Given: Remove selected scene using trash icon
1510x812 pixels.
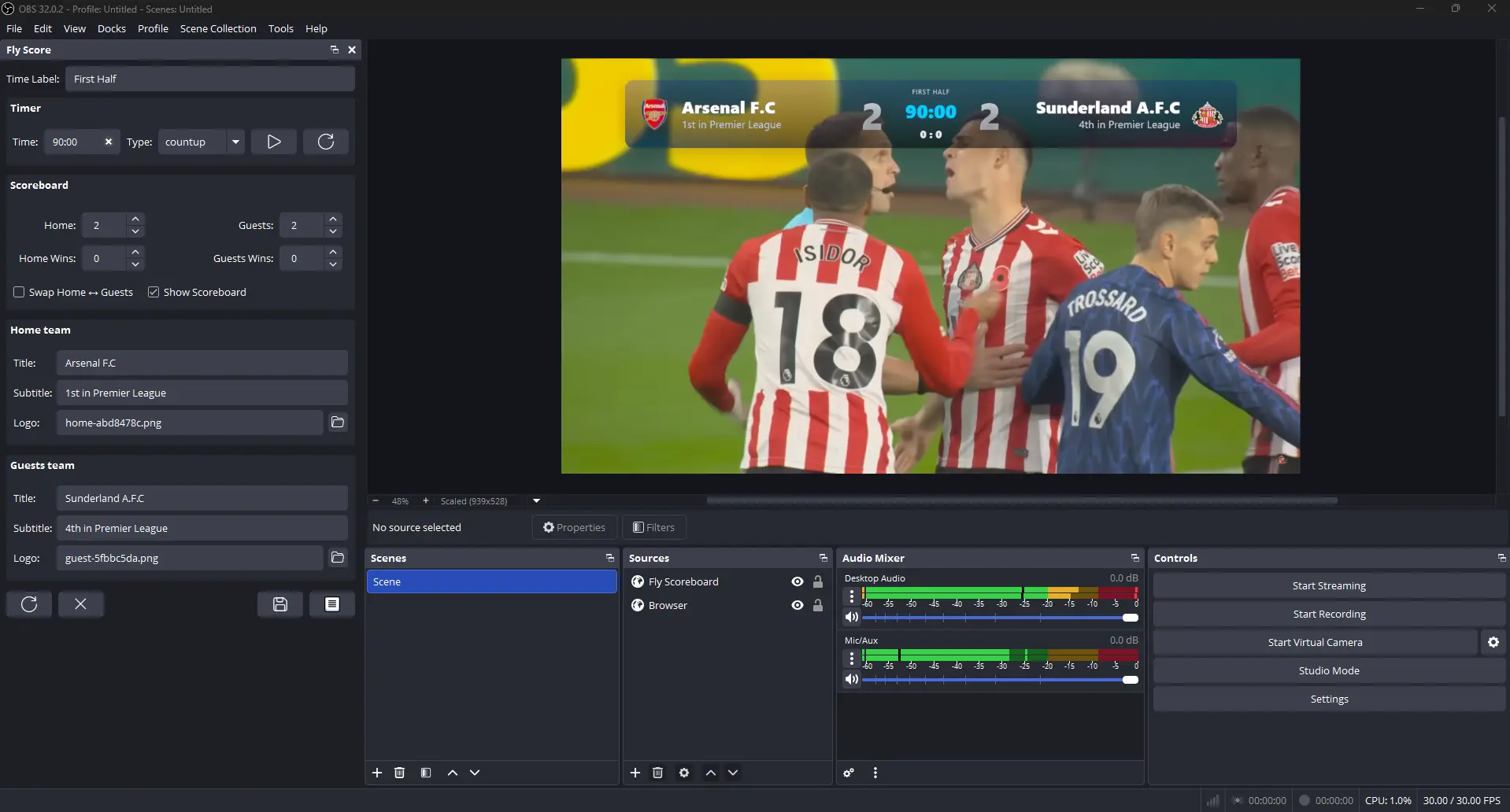Looking at the screenshot, I should pyautogui.click(x=399, y=773).
